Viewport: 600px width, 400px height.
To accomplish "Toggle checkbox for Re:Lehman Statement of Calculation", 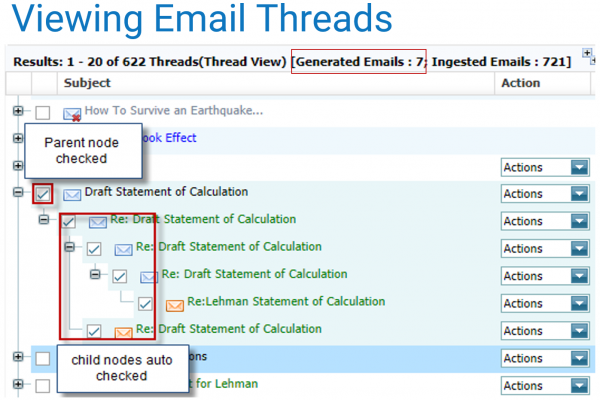I will click(146, 304).
